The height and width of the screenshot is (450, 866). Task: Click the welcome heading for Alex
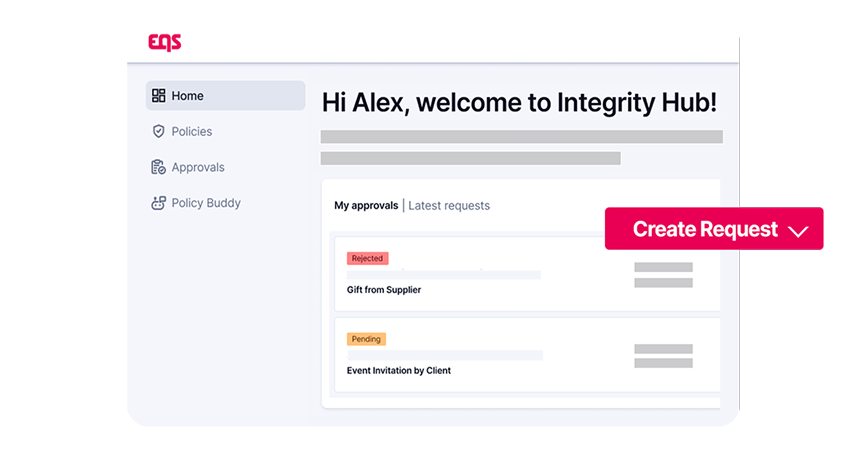pyautogui.click(x=519, y=102)
